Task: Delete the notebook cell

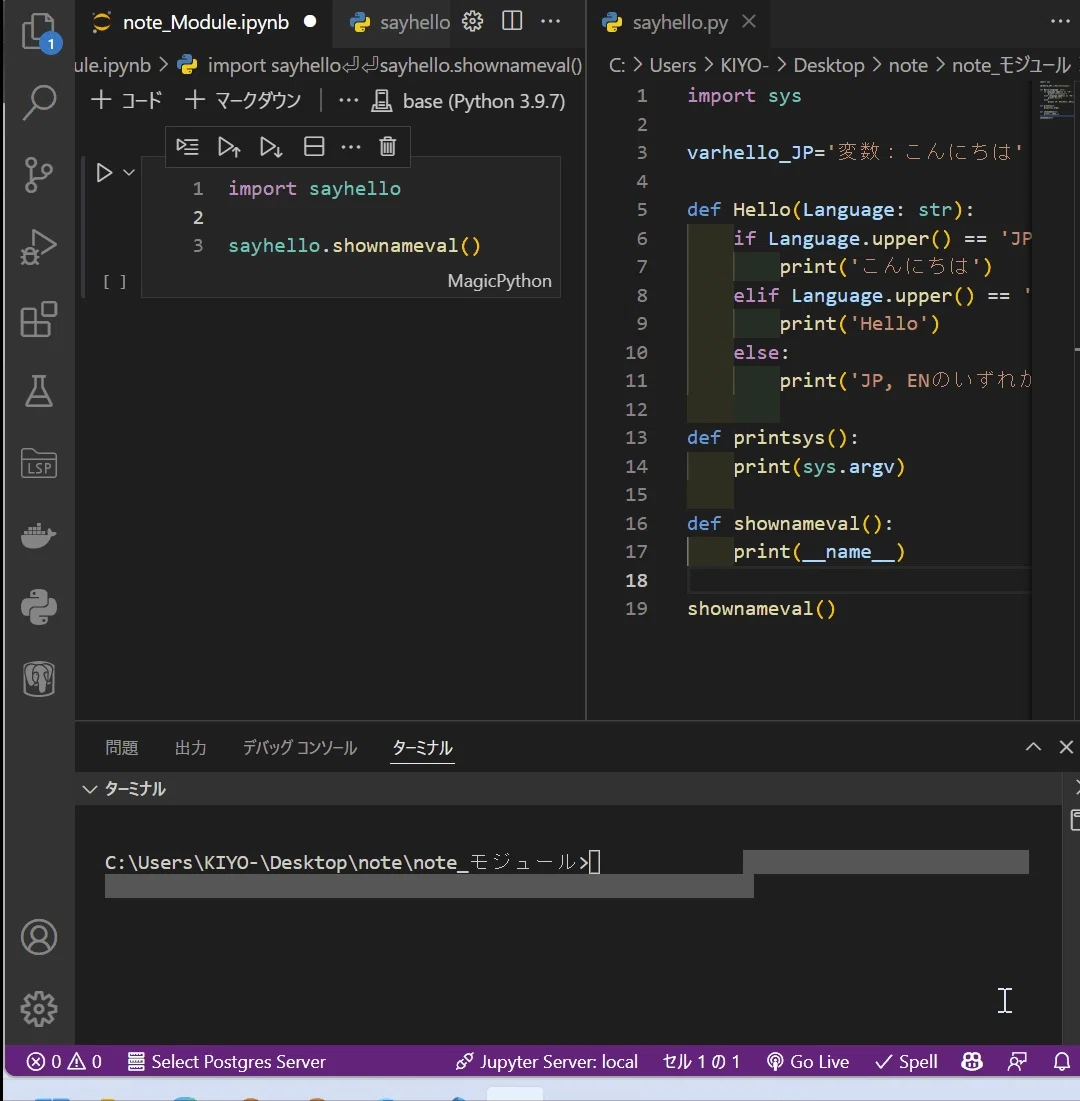Action: tap(388, 147)
